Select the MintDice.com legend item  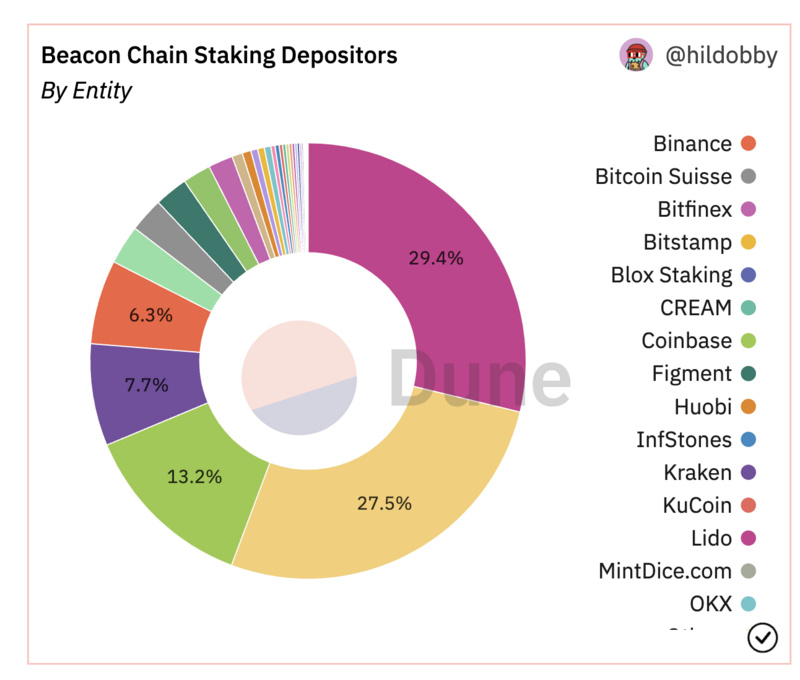tap(665, 571)
